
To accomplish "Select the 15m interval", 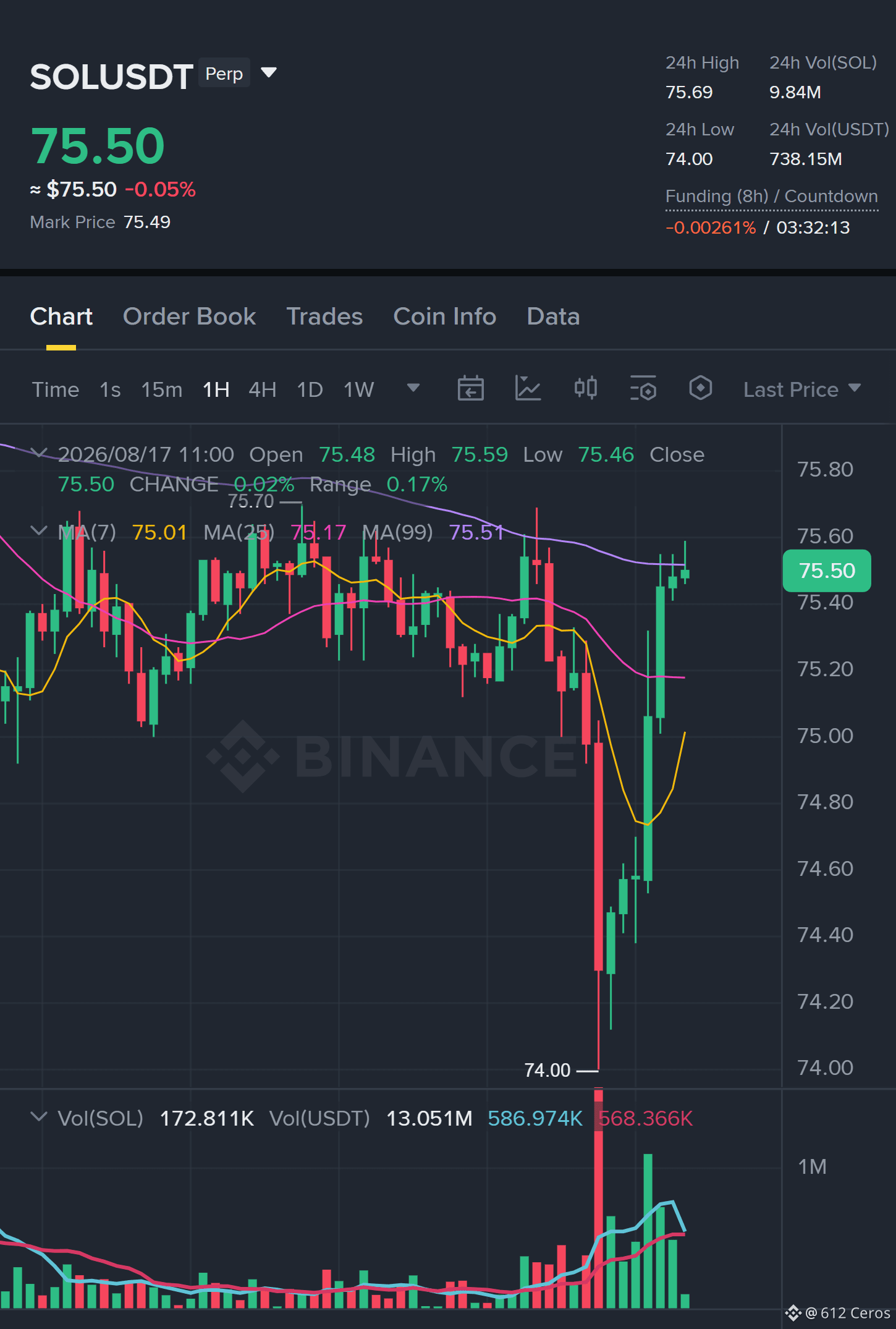I will coord(162,389).
